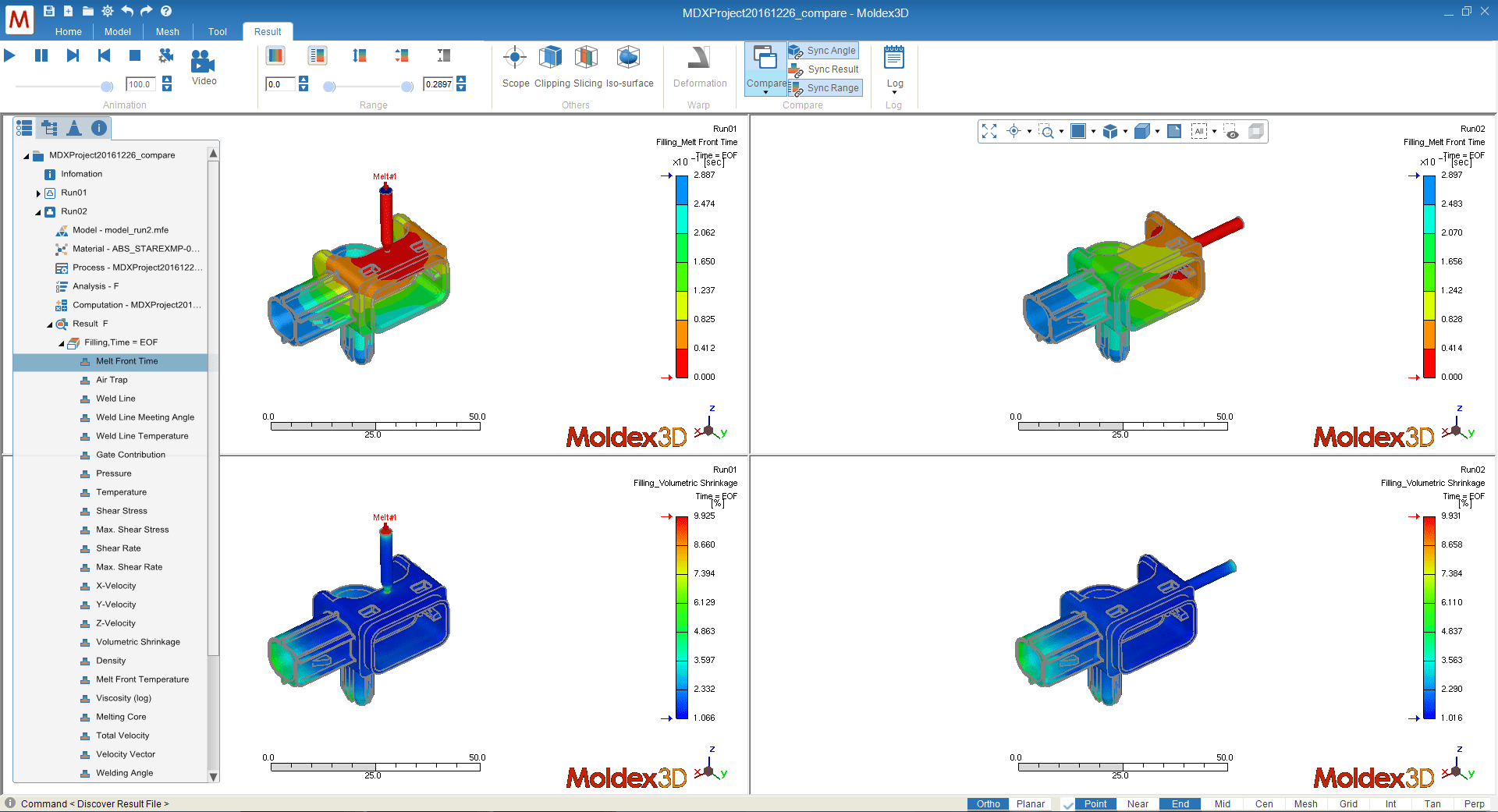Stop the animation playback

[135, 55]
